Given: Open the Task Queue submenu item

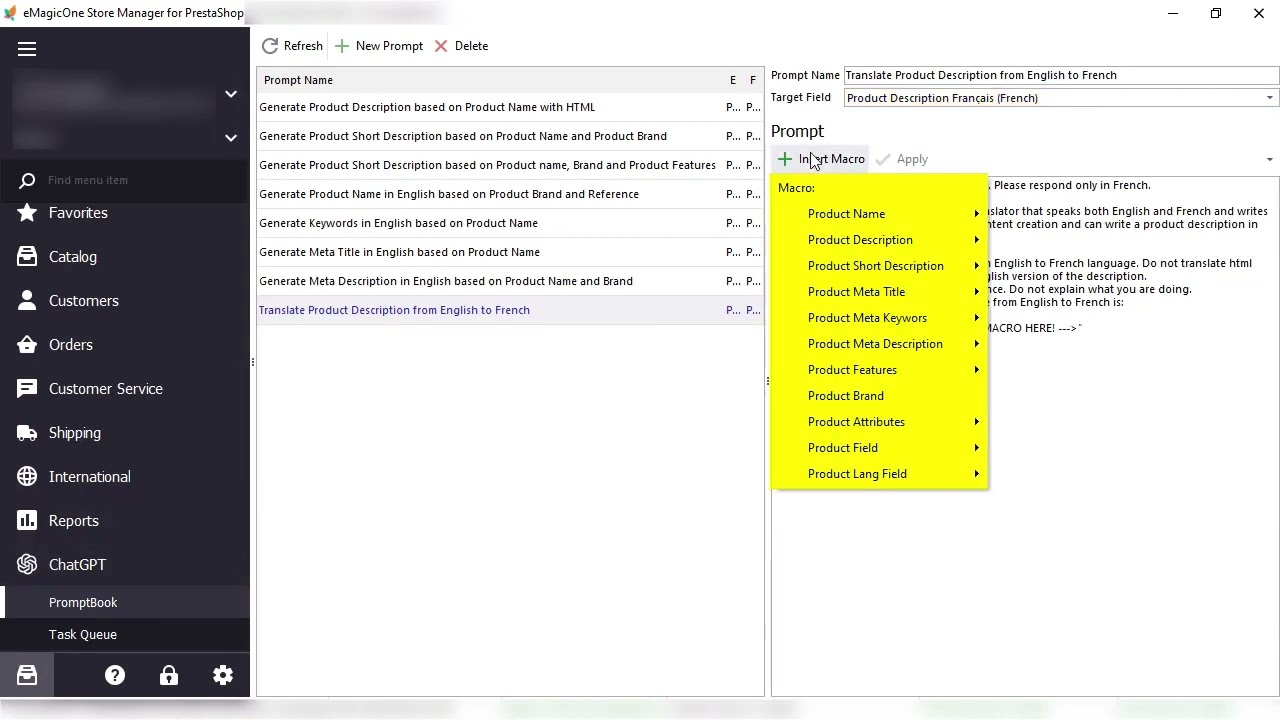Looking at the screenshot, I should [125, 635].
